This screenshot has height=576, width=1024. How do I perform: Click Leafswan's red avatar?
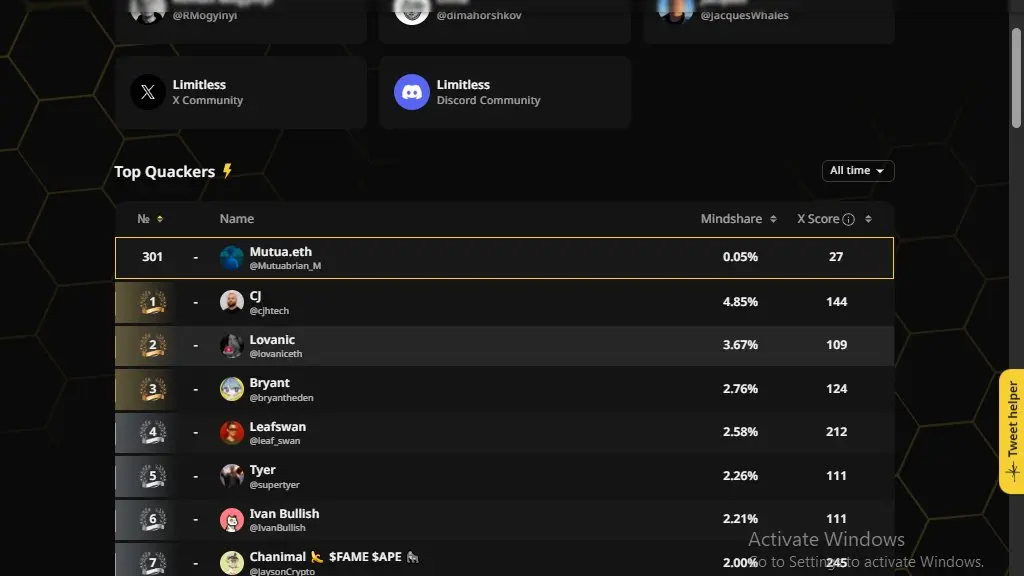(231, 432)
